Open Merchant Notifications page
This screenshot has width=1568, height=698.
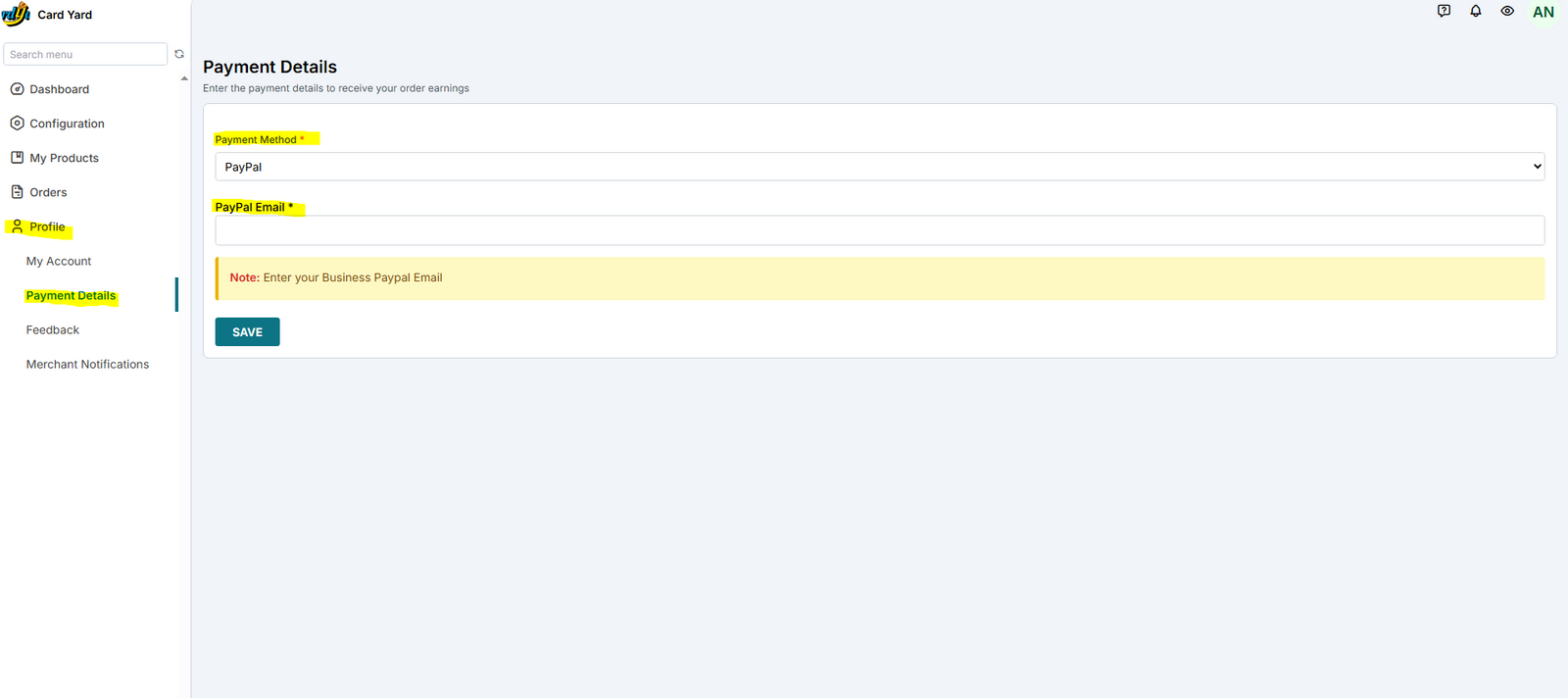click(x=87, y=365)
